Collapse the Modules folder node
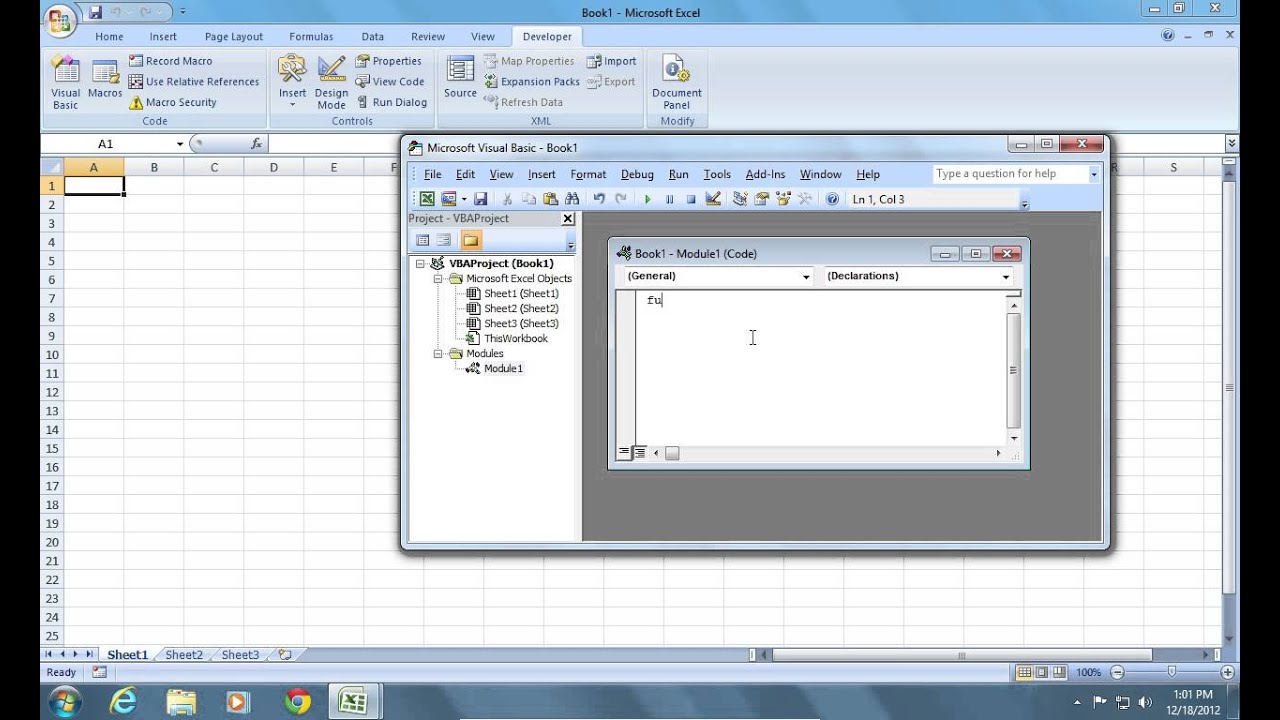 (x=438, y=354)
